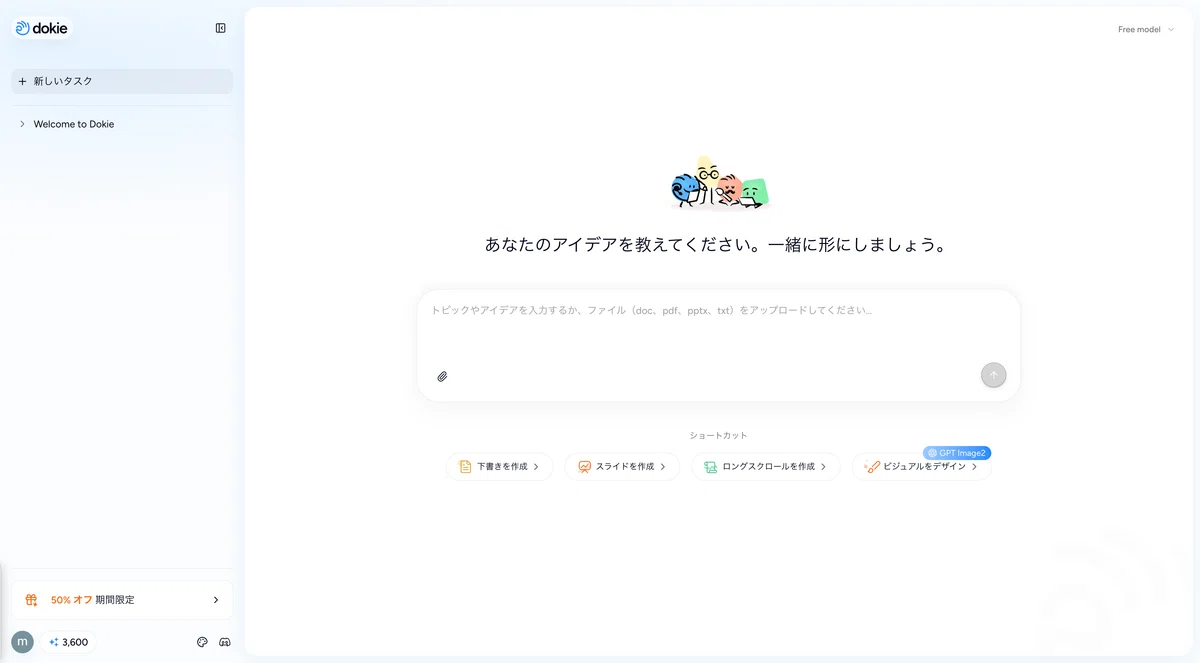Click the sparkle credits icon beside 3,600

point(54,642)
